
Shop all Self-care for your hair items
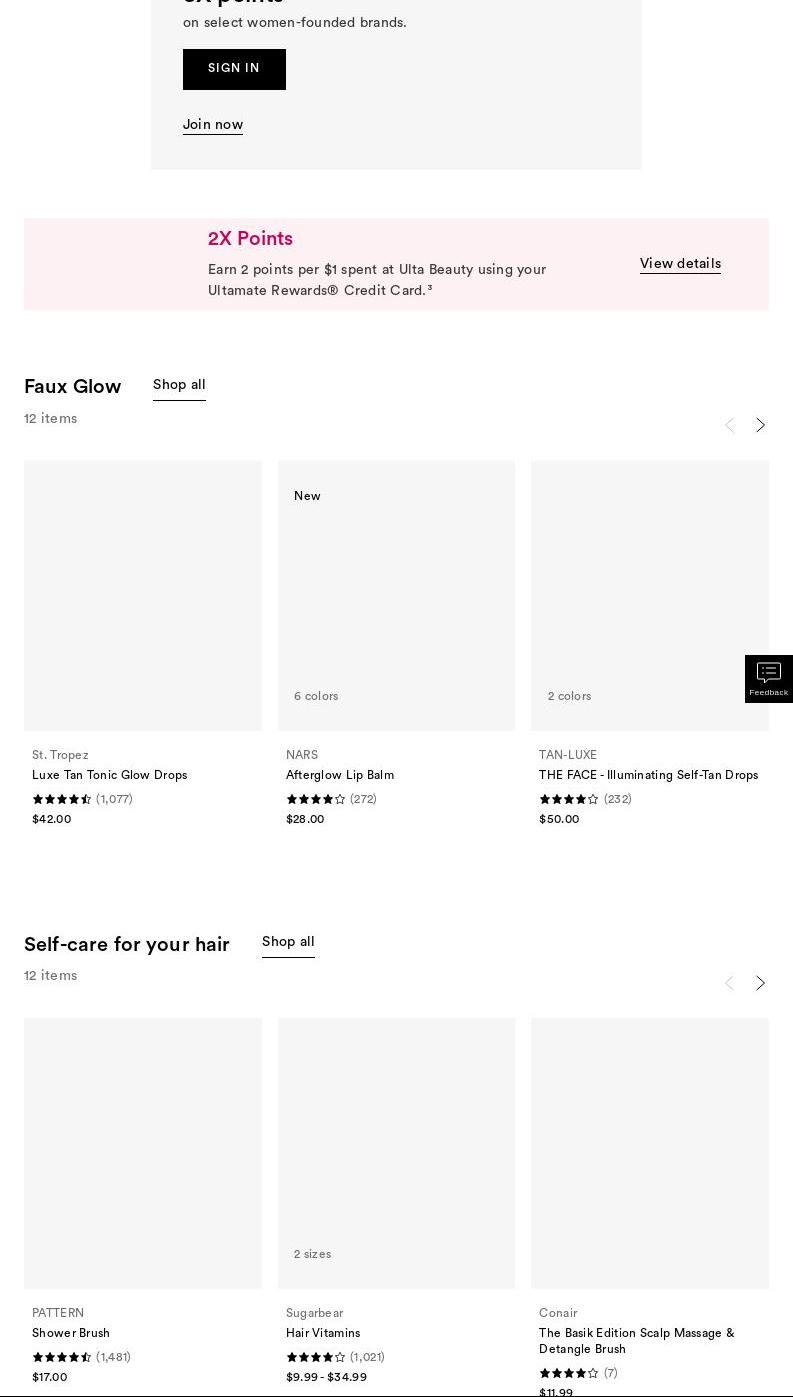point(288,942)
